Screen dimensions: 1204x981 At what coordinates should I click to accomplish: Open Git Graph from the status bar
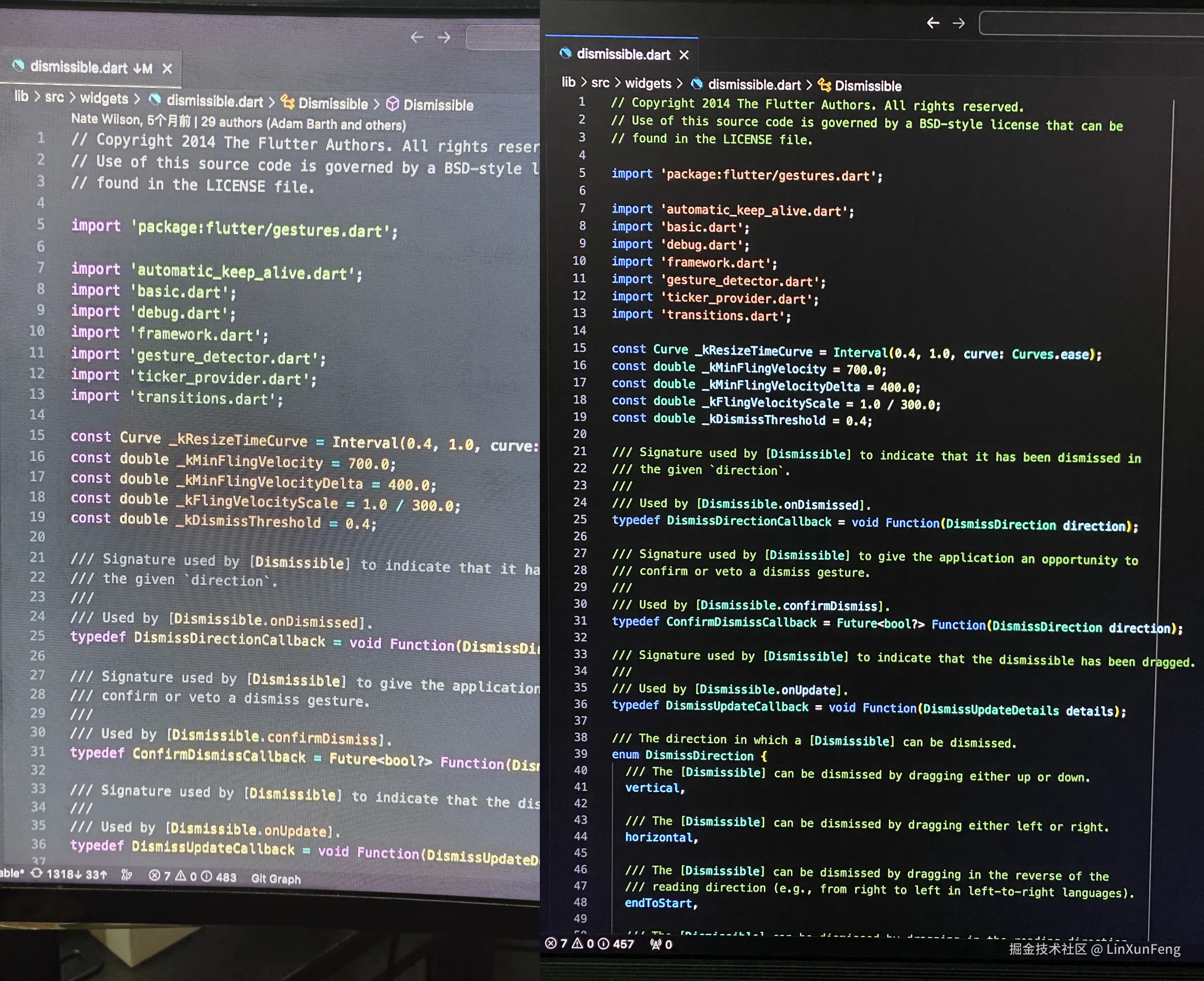pos(276,878)
